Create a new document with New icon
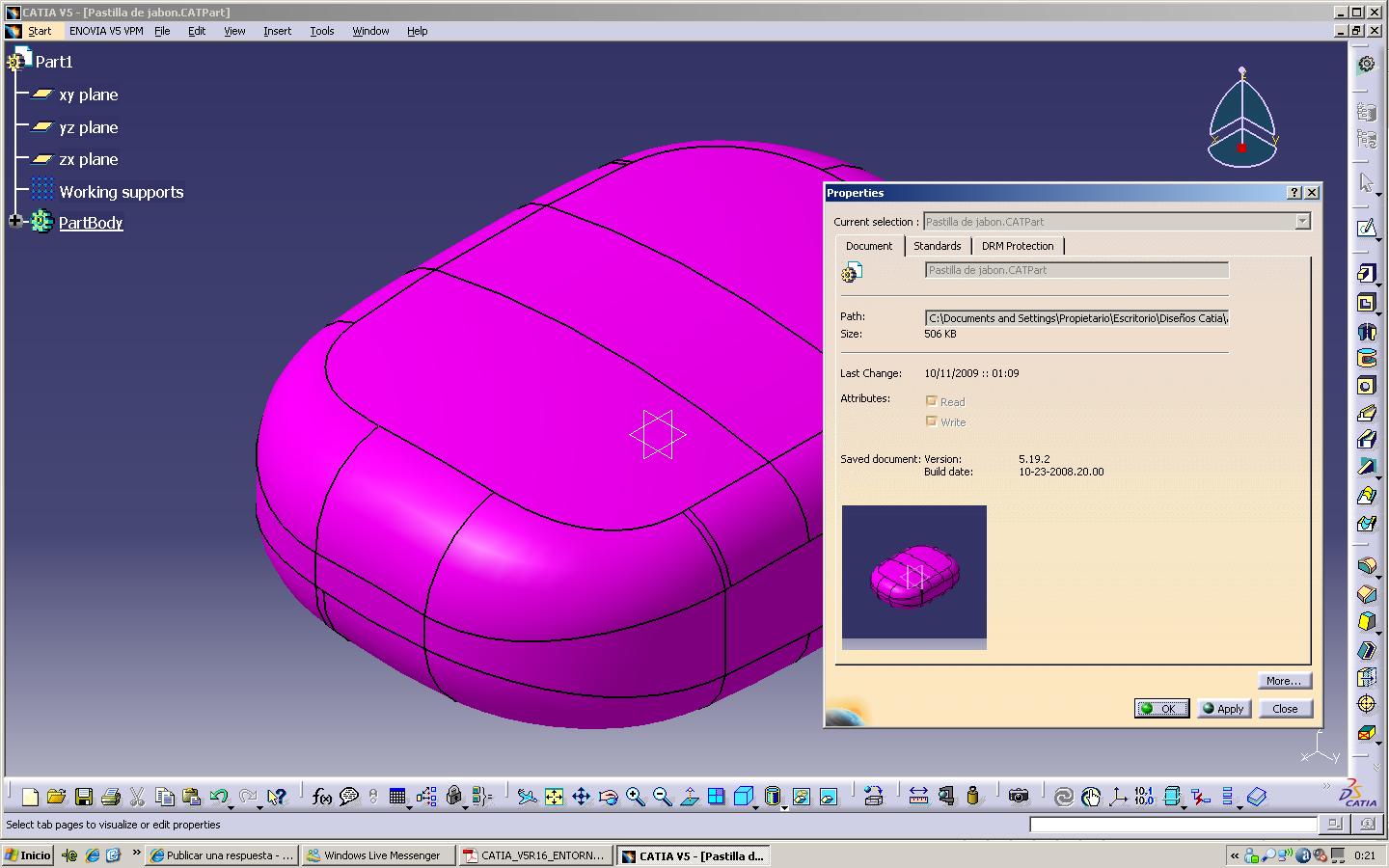 [x=30, y=797]
